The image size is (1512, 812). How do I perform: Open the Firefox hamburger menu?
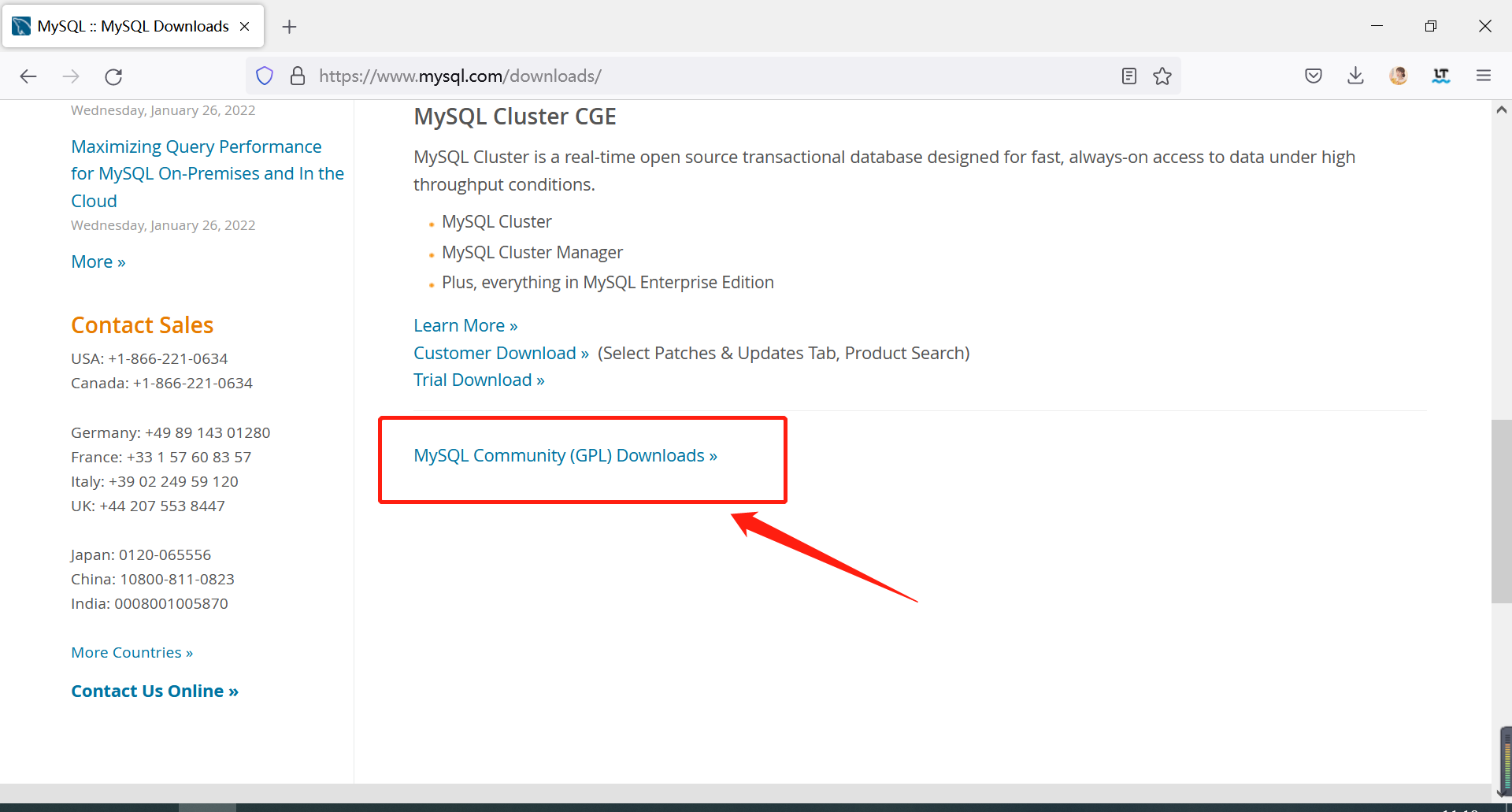(1484, 76)
